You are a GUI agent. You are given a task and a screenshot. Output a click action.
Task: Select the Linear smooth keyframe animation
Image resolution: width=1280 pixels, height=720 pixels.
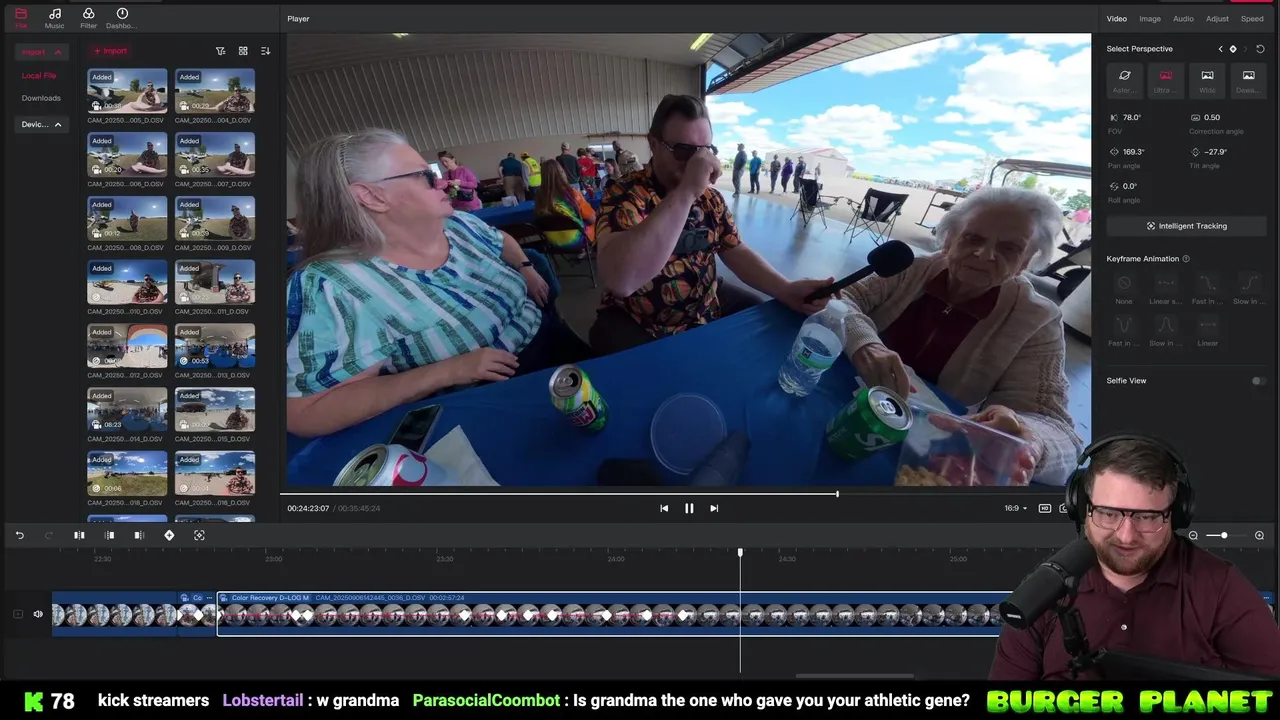1165,288
